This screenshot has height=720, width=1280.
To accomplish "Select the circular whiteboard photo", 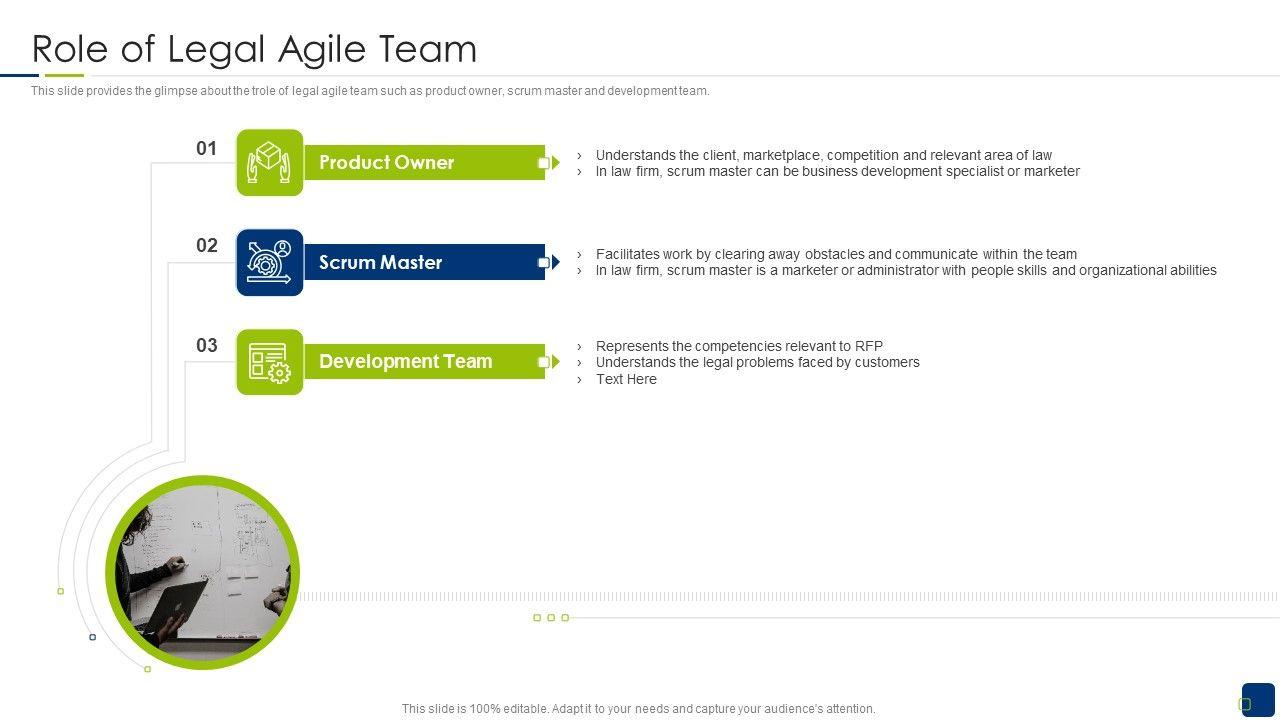I will pyautogui.click(x=203, y=573).
